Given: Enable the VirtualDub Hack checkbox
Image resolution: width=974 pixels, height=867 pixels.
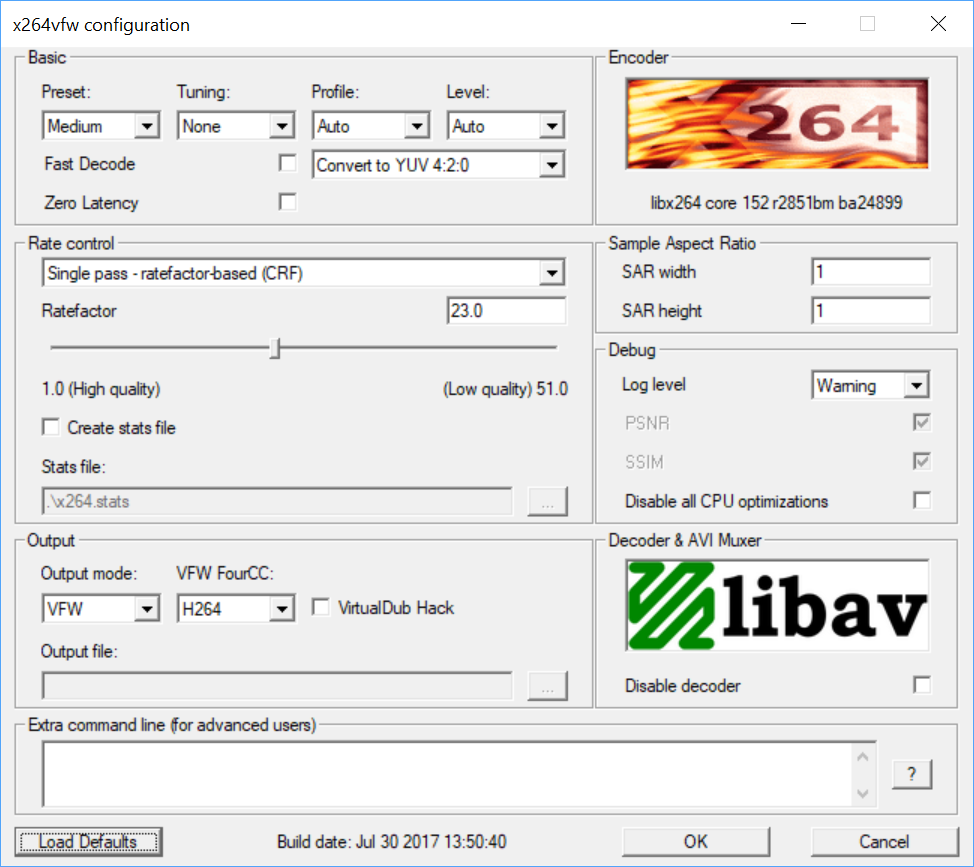Looking at the screenshot, I should [321, 607].
